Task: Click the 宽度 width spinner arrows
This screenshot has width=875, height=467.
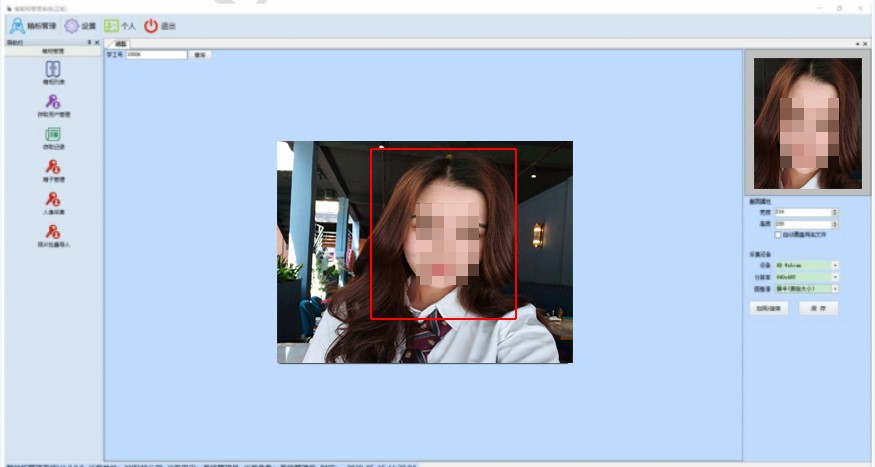Action: coord(835,212)
